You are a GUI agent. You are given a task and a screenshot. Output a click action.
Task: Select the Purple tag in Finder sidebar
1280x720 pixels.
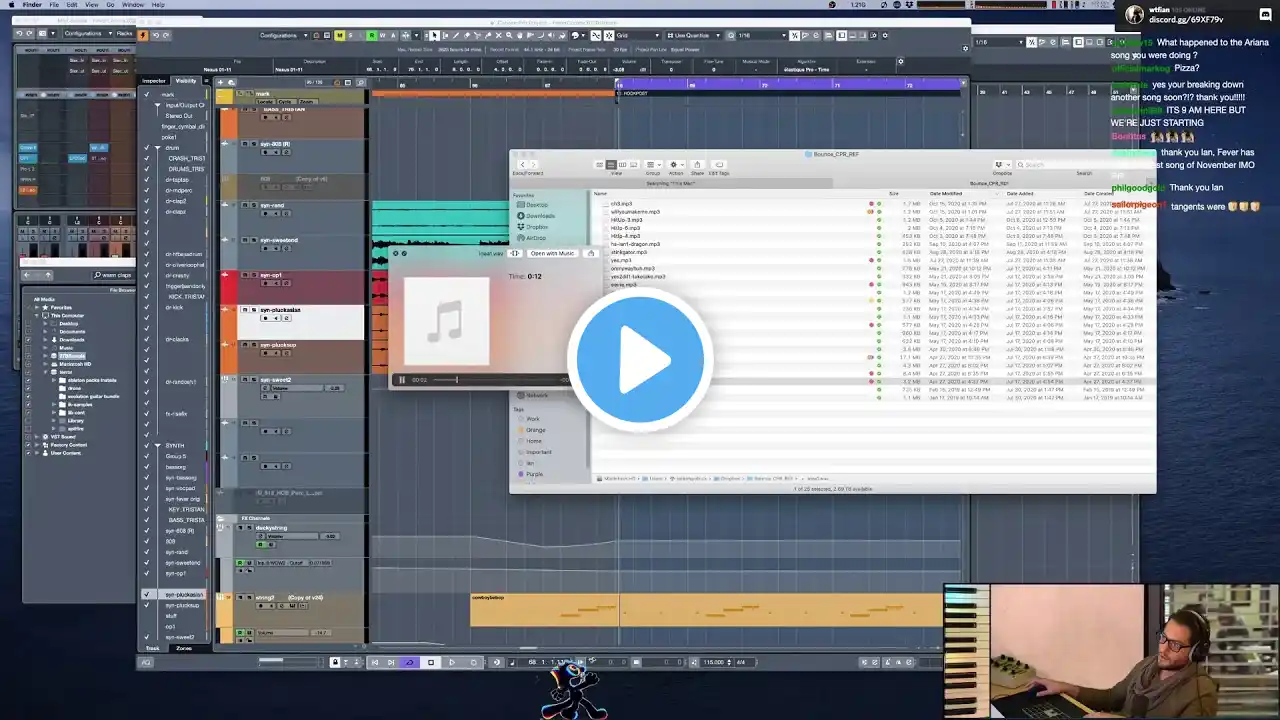533,474
